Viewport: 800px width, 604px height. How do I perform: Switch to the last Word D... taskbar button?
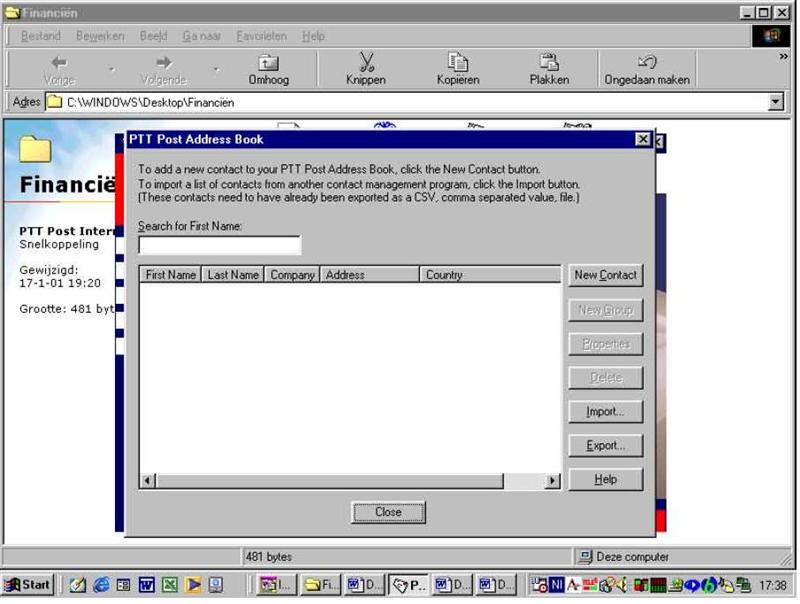[496, 585]
